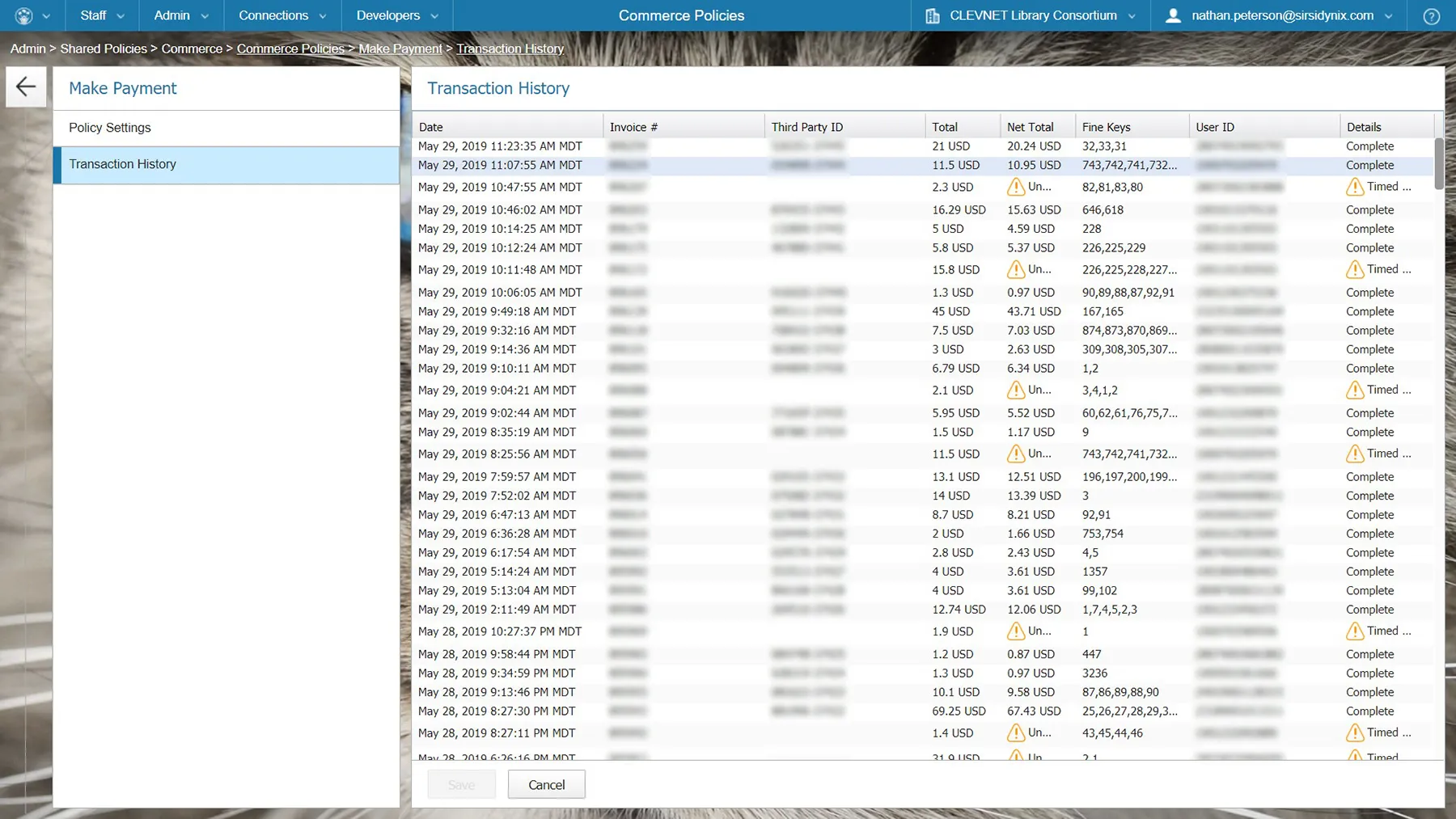This screenshot has width=1456, height=819.
Task: Click the Cancel button
Action: (x=547, y=784)
